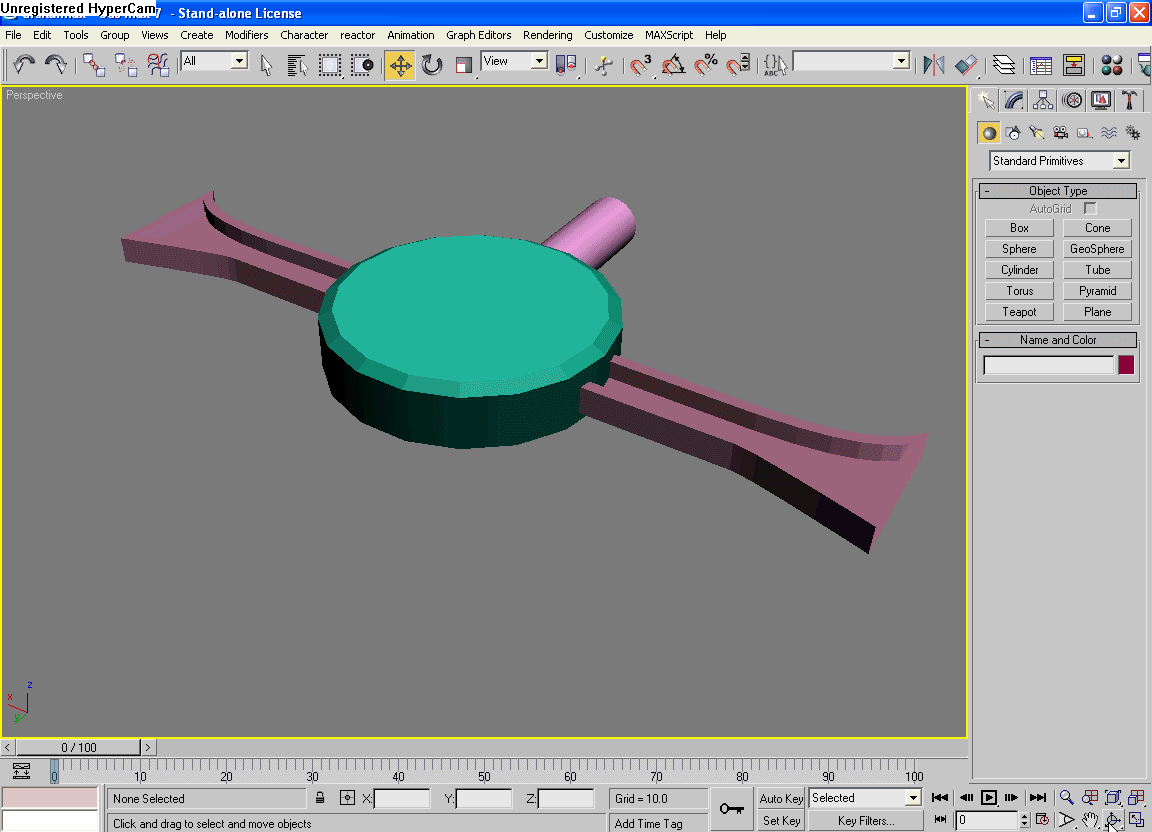This screenshot has width=1152, height=832.
Task: Click the Select and Link icon
Action: pos(94,66)
